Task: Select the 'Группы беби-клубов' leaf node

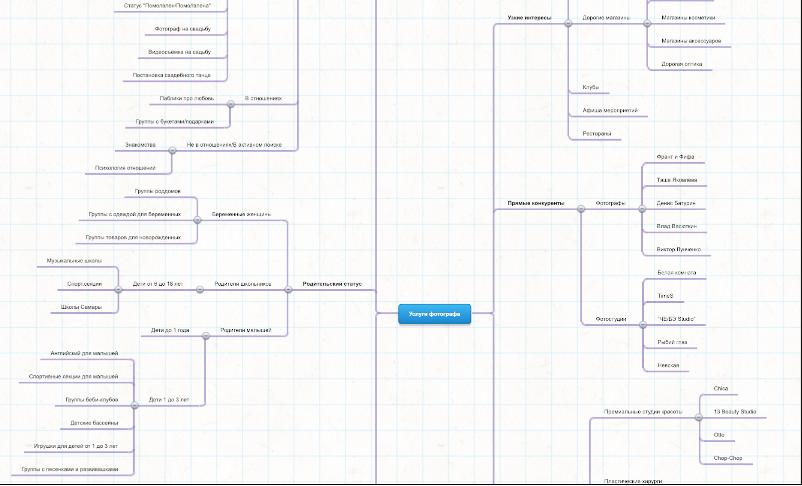Action: 92,400
